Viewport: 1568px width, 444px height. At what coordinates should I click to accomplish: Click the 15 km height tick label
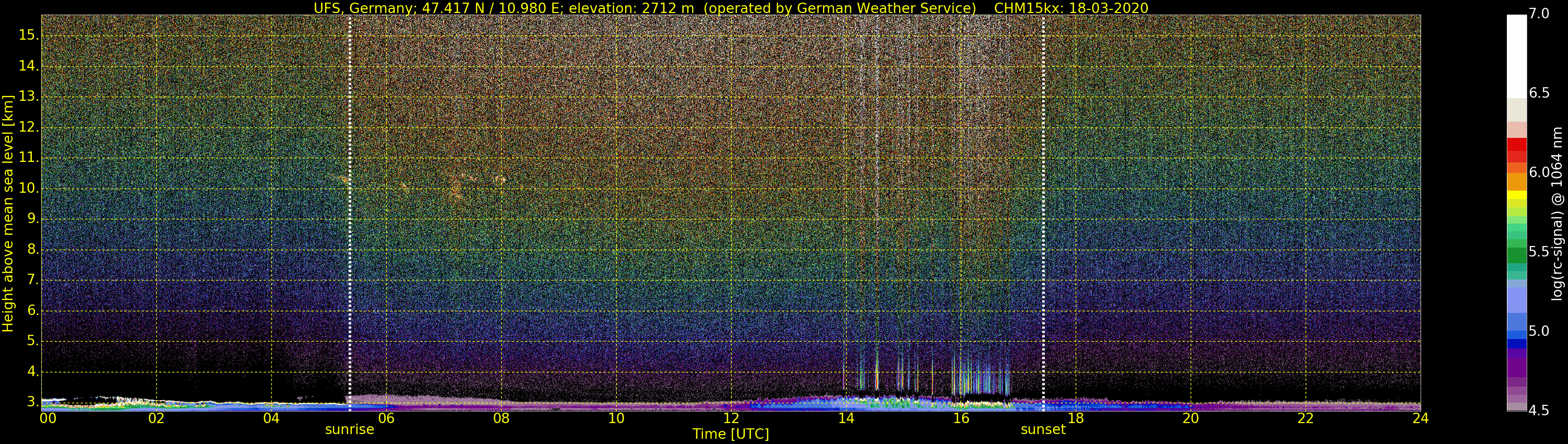pos(28,36)
